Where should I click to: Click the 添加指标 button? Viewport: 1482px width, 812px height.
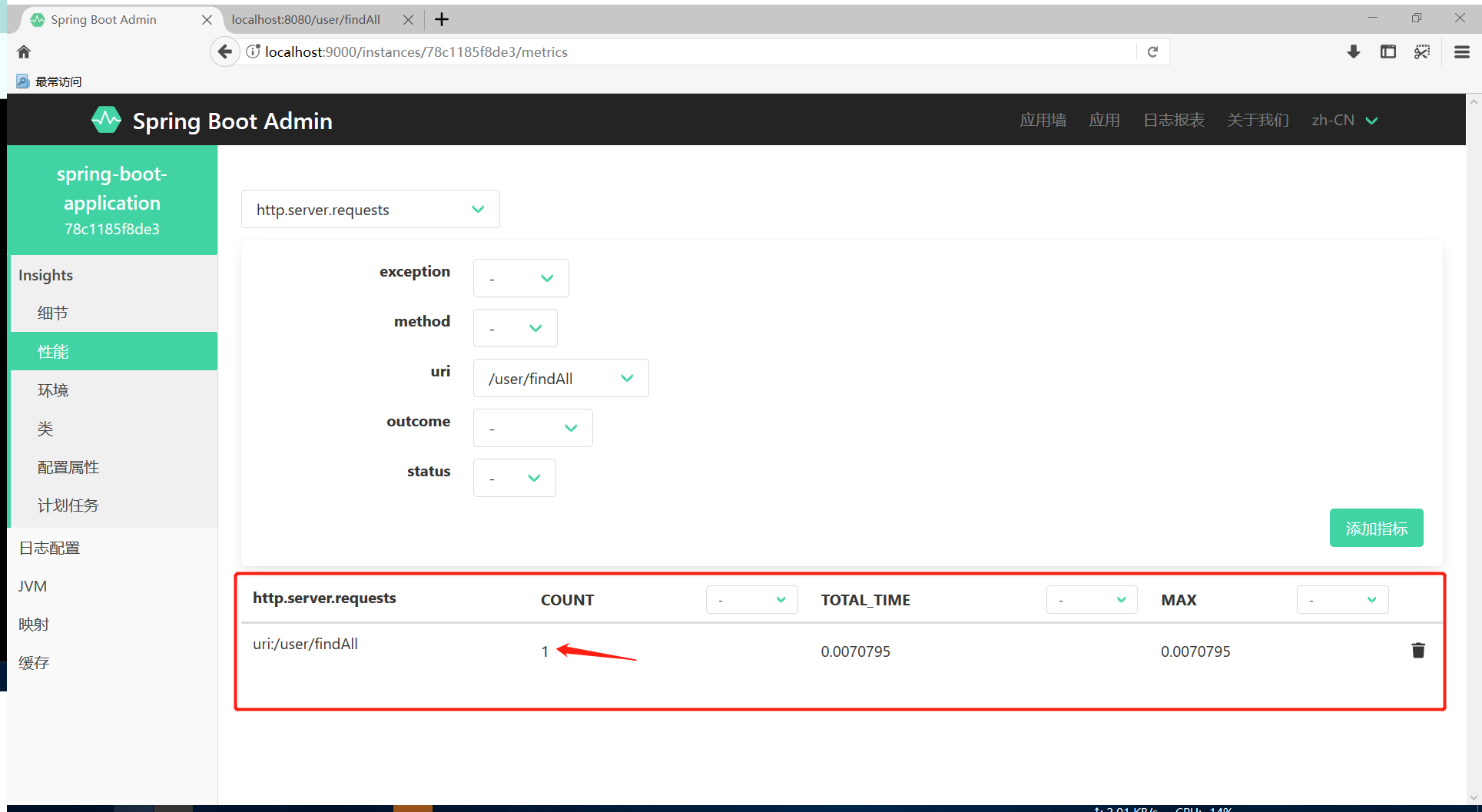click(x=1376, y=528)
